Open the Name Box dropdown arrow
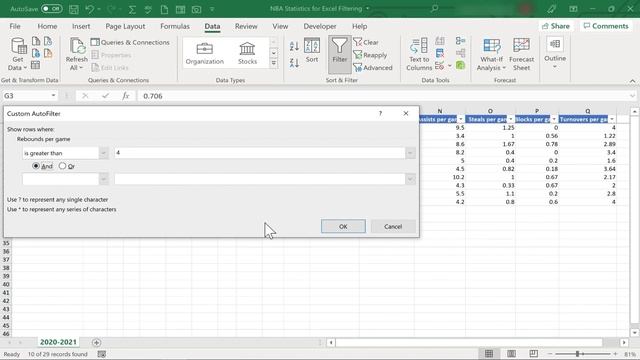Viewport: 640px width, 360px height. [53, 96]
